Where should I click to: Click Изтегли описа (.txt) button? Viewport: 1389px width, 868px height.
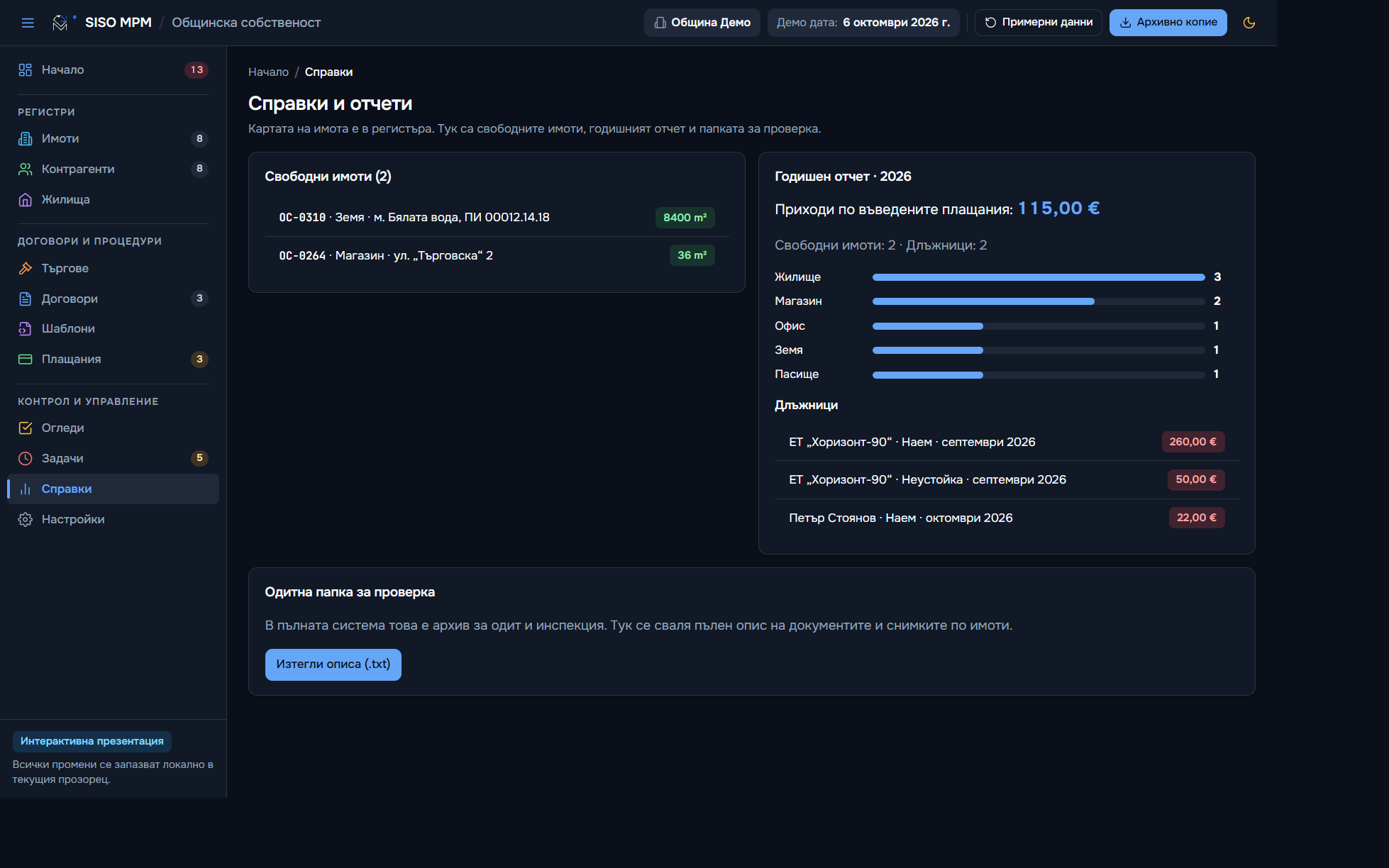tap(333, 664)
